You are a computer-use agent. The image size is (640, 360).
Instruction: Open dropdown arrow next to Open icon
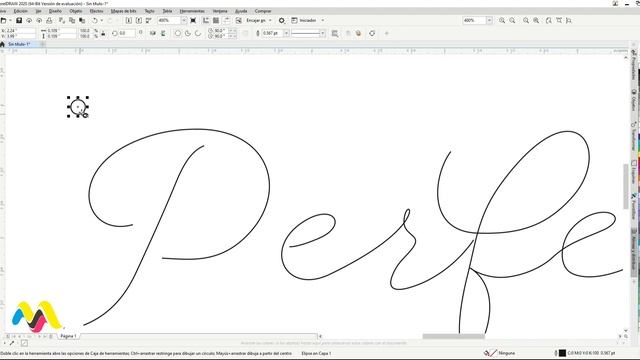pyautogui.click(x=10, y=20)
